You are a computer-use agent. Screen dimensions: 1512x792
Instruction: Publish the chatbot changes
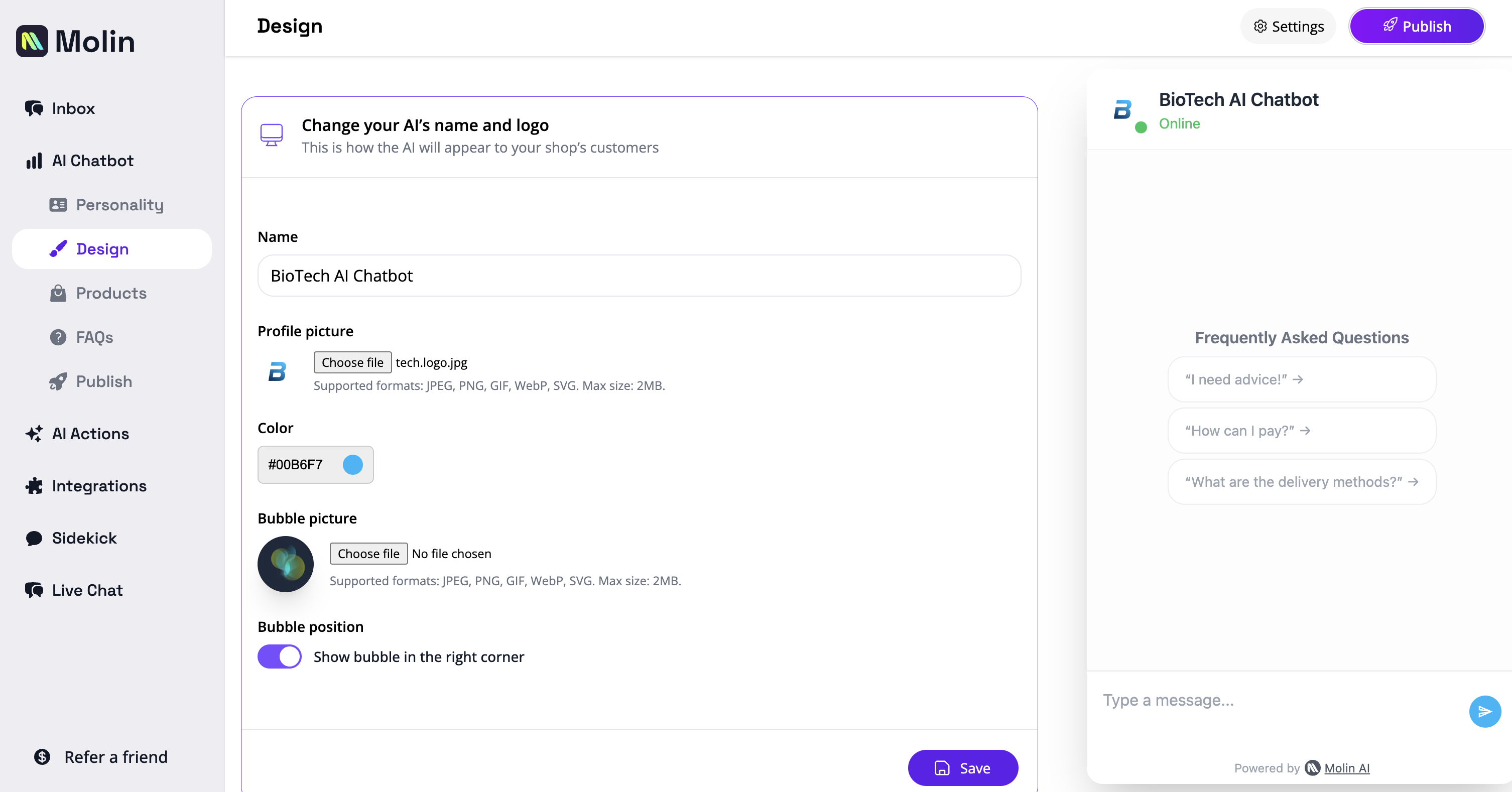click(x=1416, y=26)
